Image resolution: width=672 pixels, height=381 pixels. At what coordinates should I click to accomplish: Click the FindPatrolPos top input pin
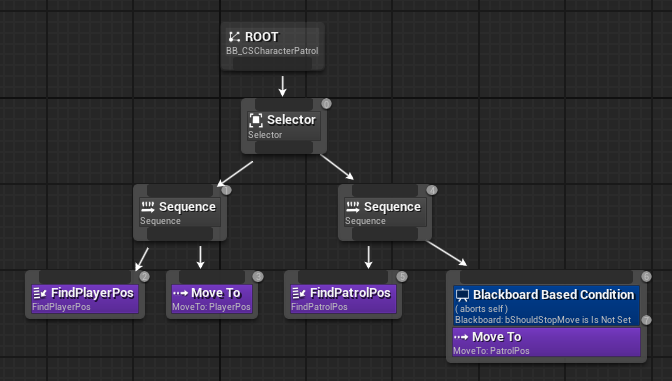click(343, 277)
